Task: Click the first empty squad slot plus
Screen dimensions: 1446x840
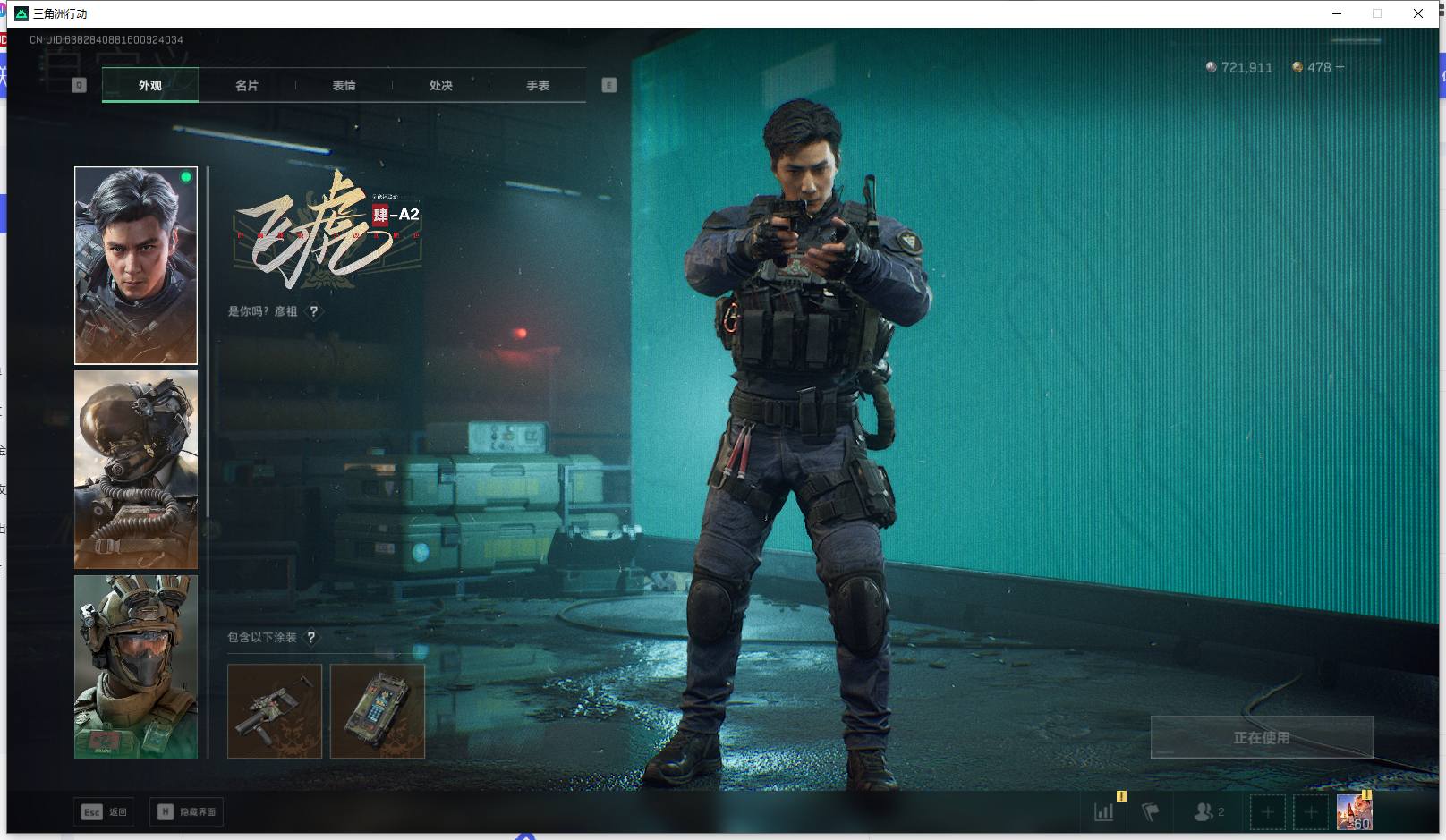Action: [1268, 812]
